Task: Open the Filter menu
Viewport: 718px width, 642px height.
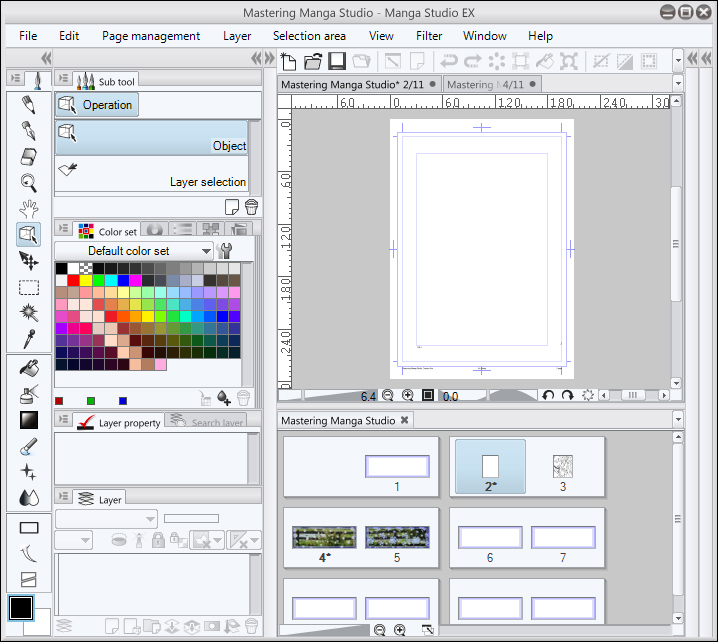Action: (x=429, y=36)
